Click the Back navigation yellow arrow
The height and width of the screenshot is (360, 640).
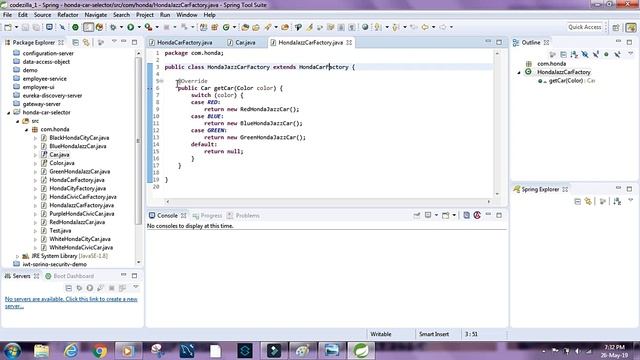point(425,27)
